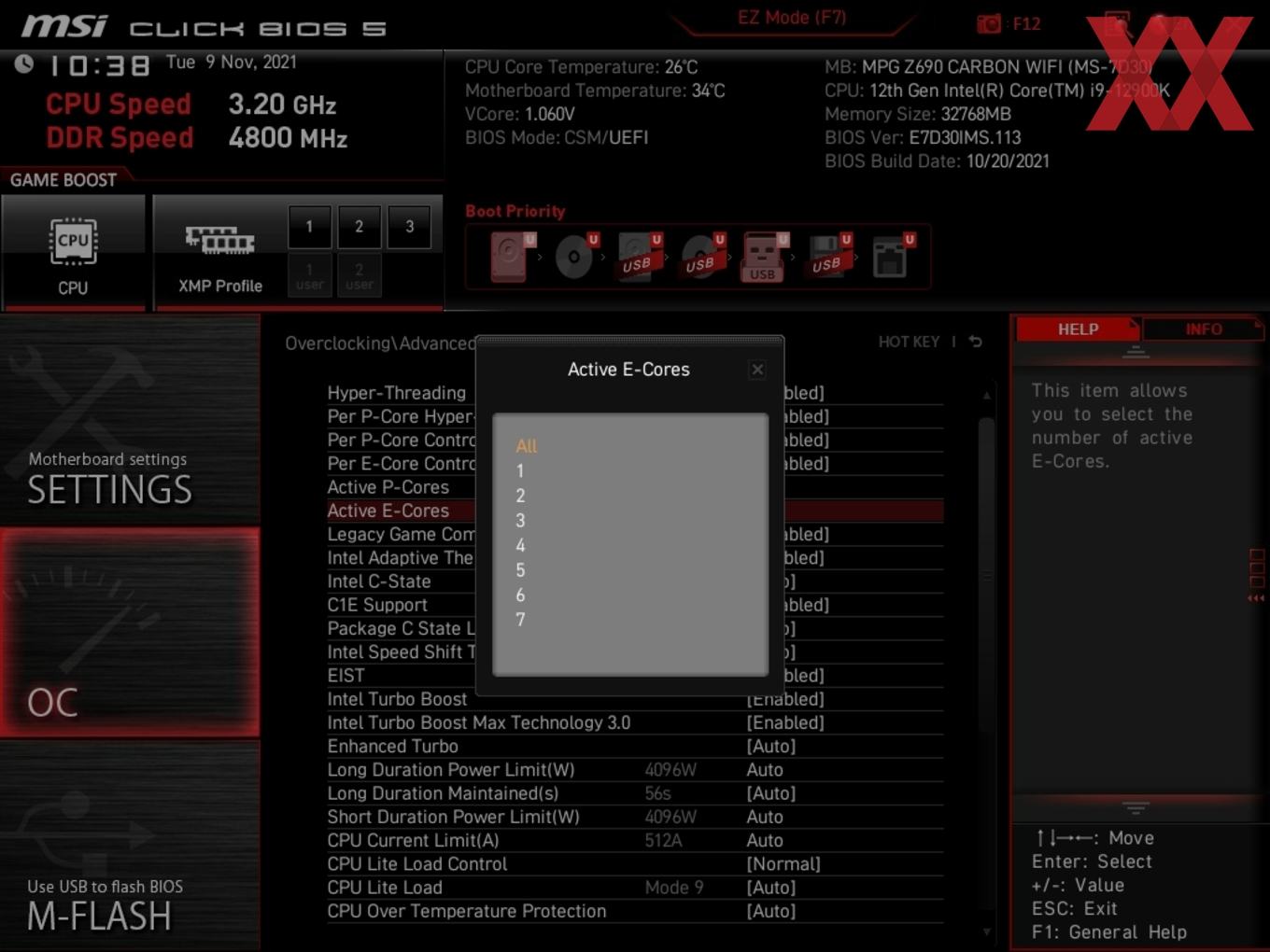Image resolution: width=1270 pixels, height=952 pixels.
Task: Close the Active E-Cores popup
Action: (757, 370)
